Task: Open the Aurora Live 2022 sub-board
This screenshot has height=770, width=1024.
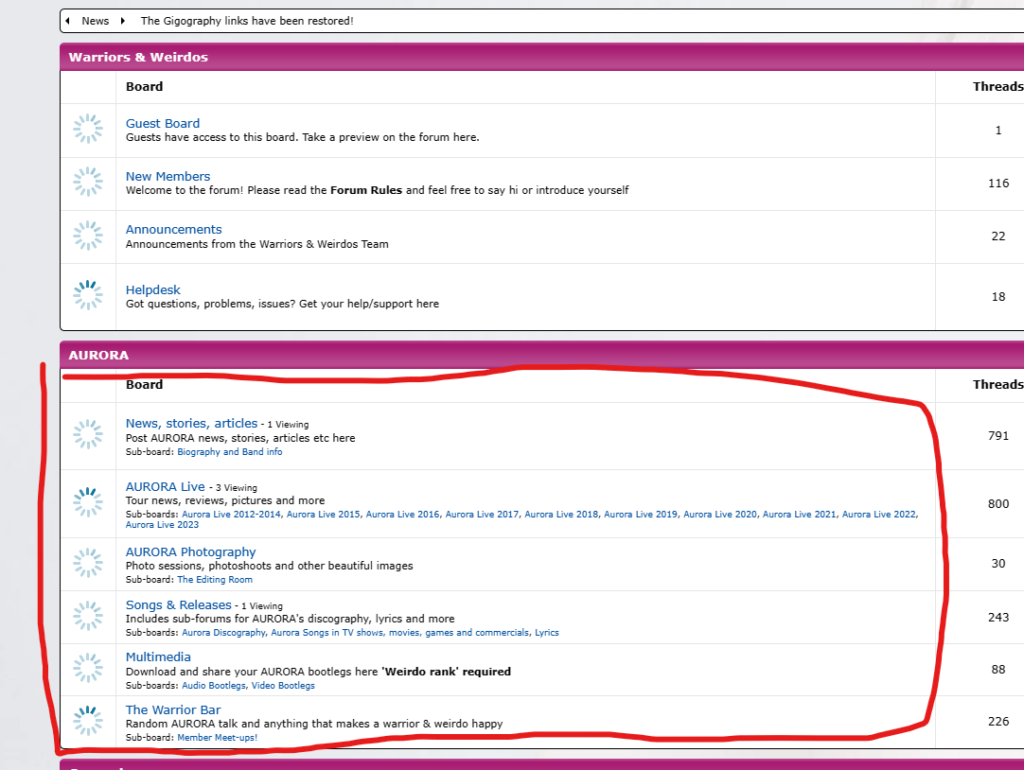Action: [879, 515]
